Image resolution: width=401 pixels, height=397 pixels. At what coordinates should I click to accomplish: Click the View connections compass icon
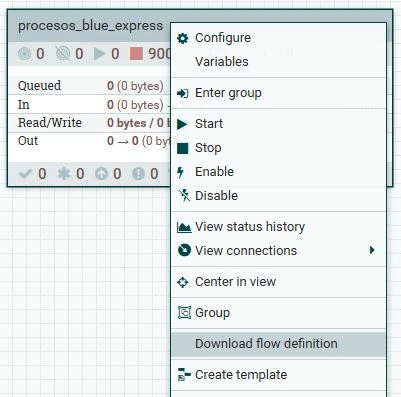pos(184,250)
